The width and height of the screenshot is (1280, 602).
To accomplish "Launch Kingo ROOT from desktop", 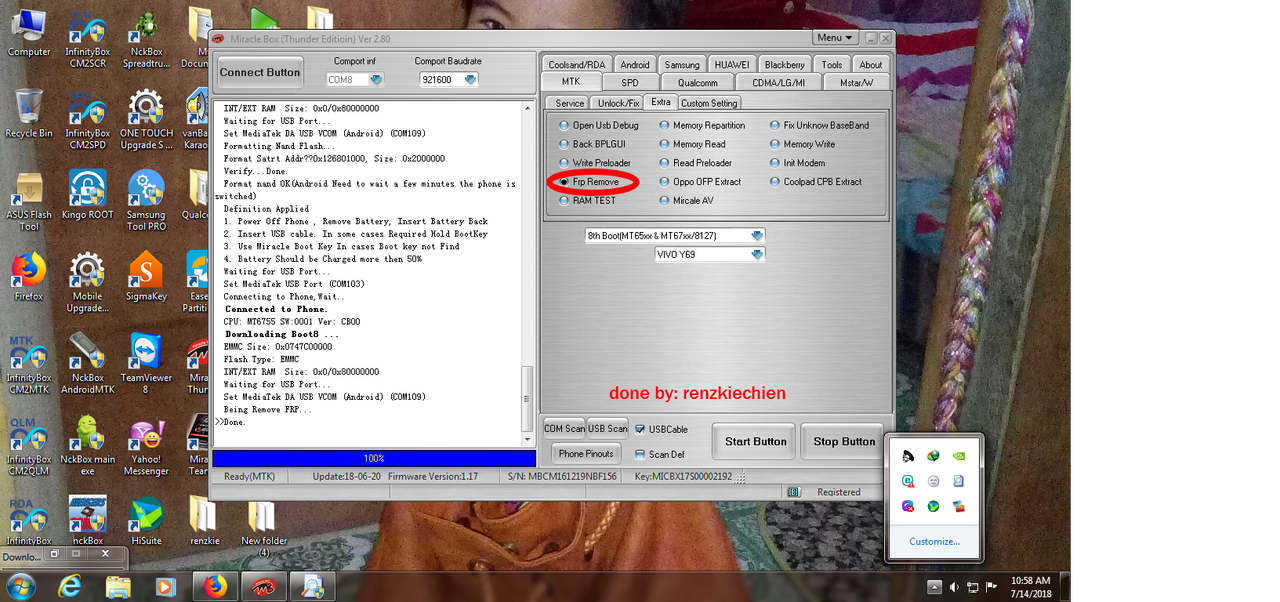I will tap(88, 195).
